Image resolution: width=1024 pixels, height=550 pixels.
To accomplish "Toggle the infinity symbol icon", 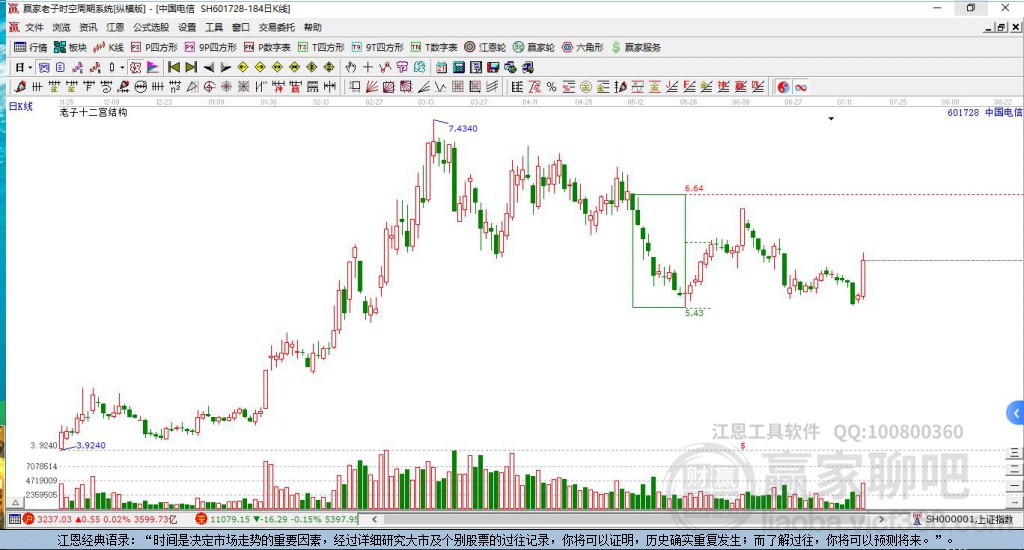I will tap(801, 87).
